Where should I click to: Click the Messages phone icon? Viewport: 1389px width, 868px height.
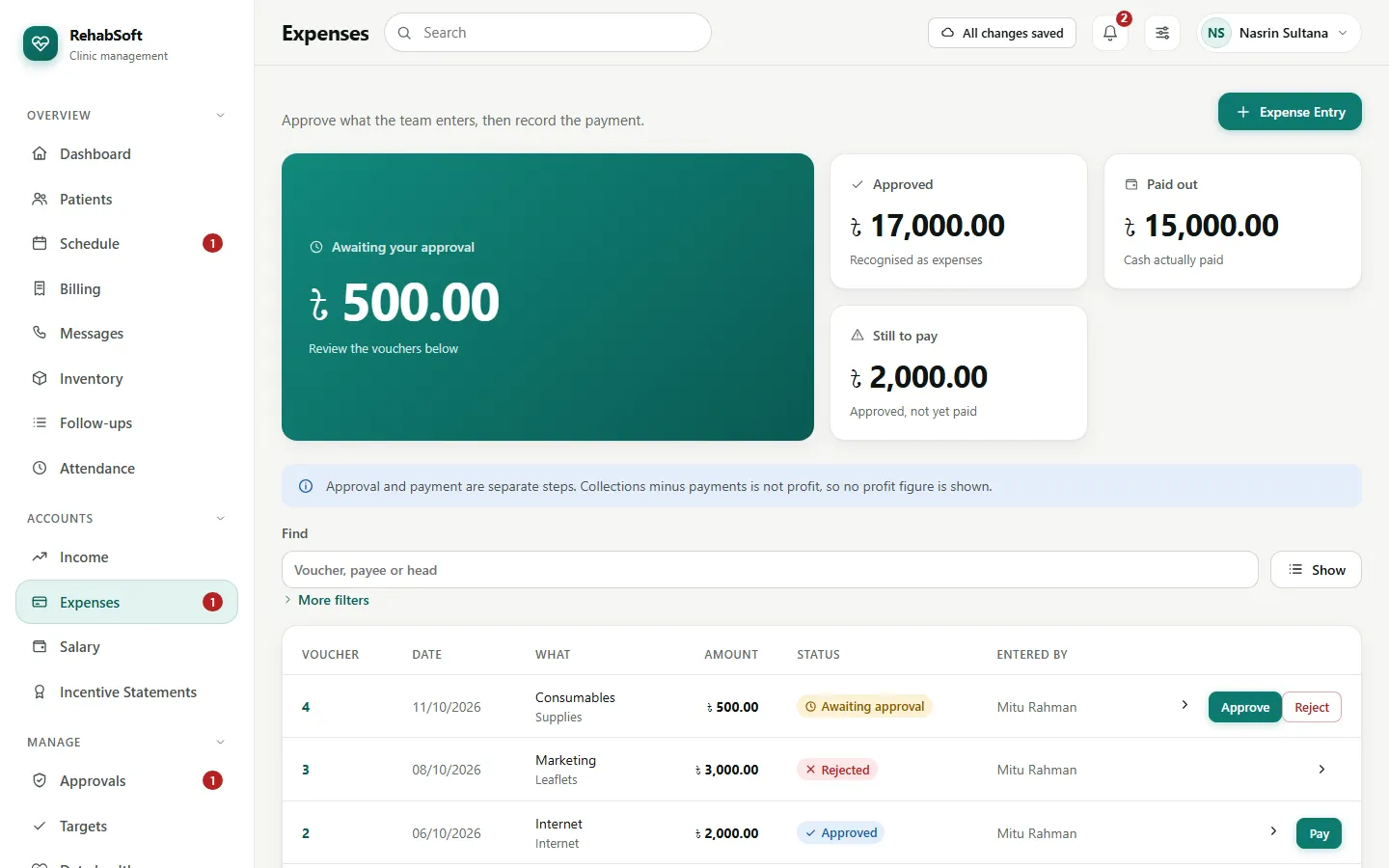(40, 333)
